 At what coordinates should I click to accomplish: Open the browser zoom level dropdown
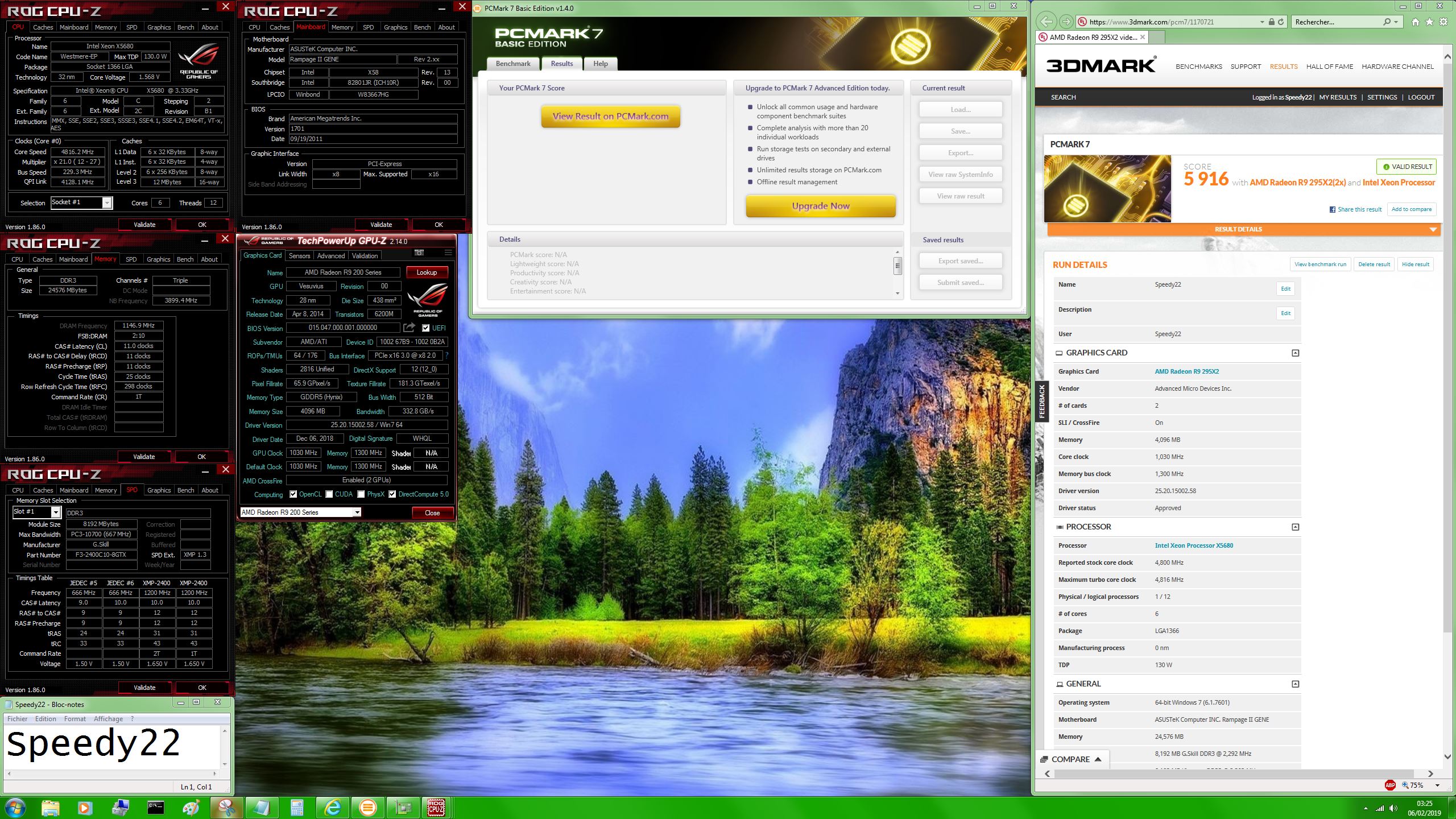coord(1437,785)
